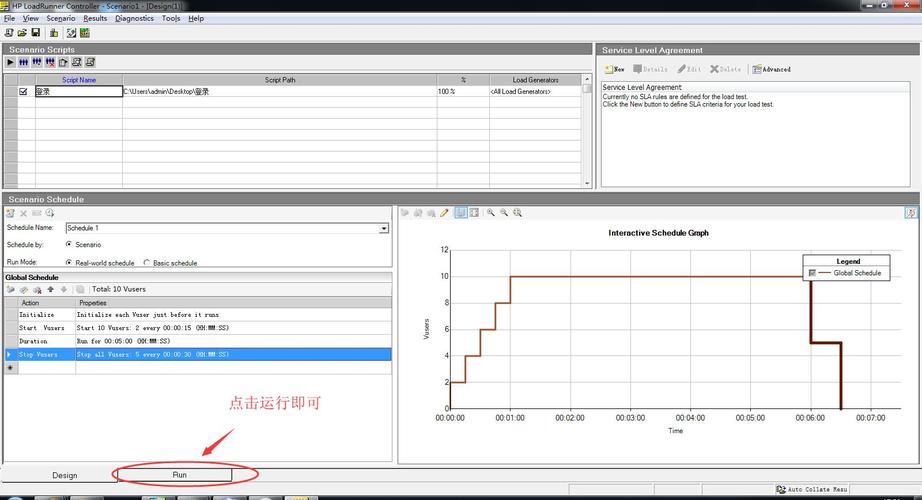Click the schedule start time clock icon
Image resolution: width=922 pixels, height=500 pixels.
[x=49, y=213]
